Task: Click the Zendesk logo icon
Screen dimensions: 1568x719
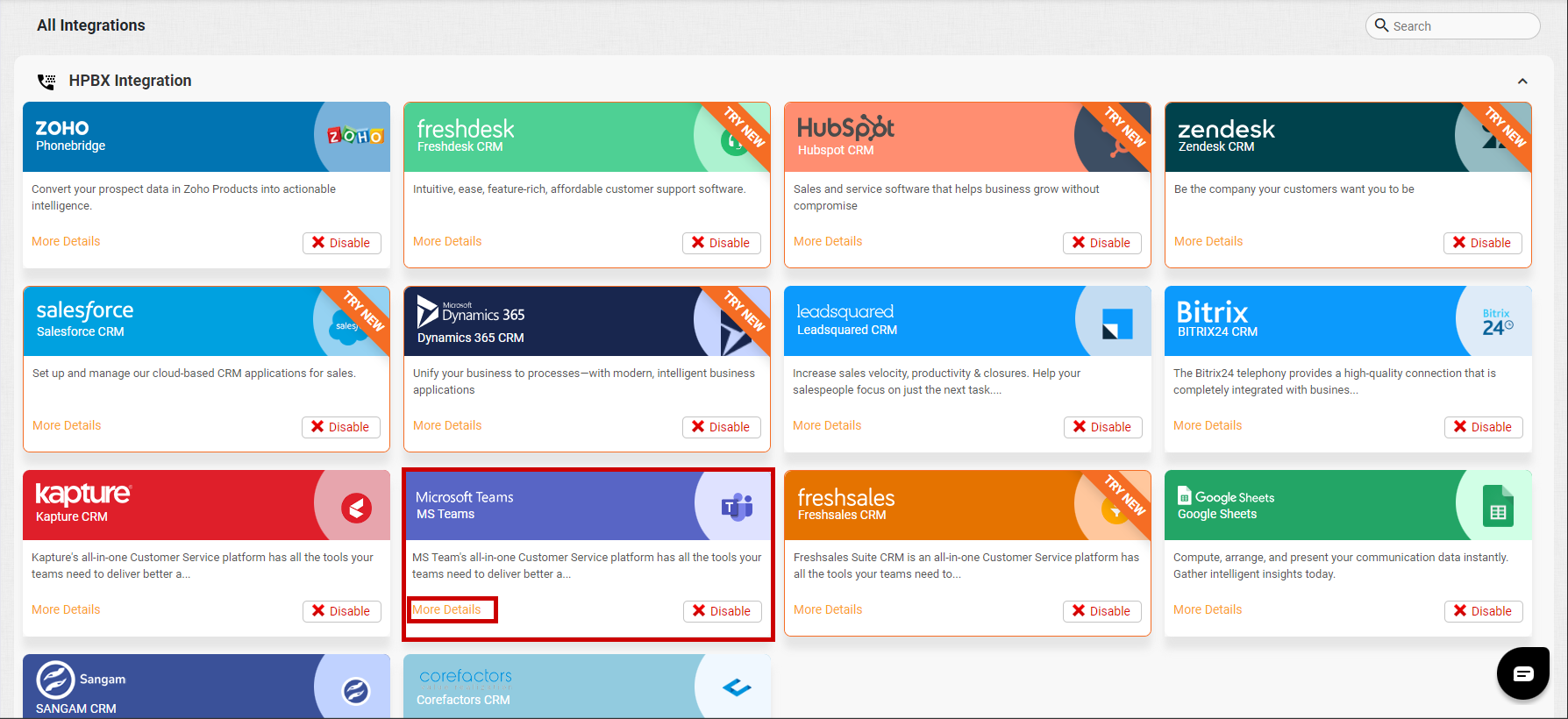Action: coord(1497,136)
